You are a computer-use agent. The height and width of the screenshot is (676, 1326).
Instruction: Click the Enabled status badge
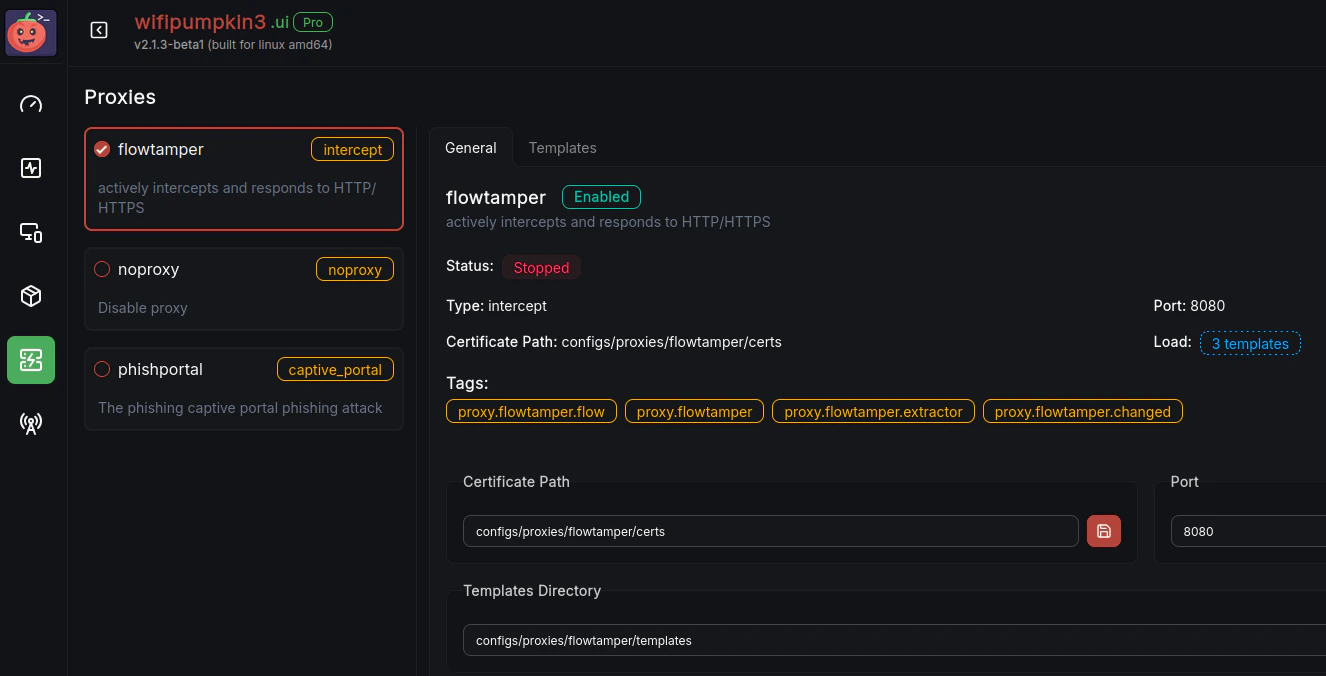tap(601, 197)
